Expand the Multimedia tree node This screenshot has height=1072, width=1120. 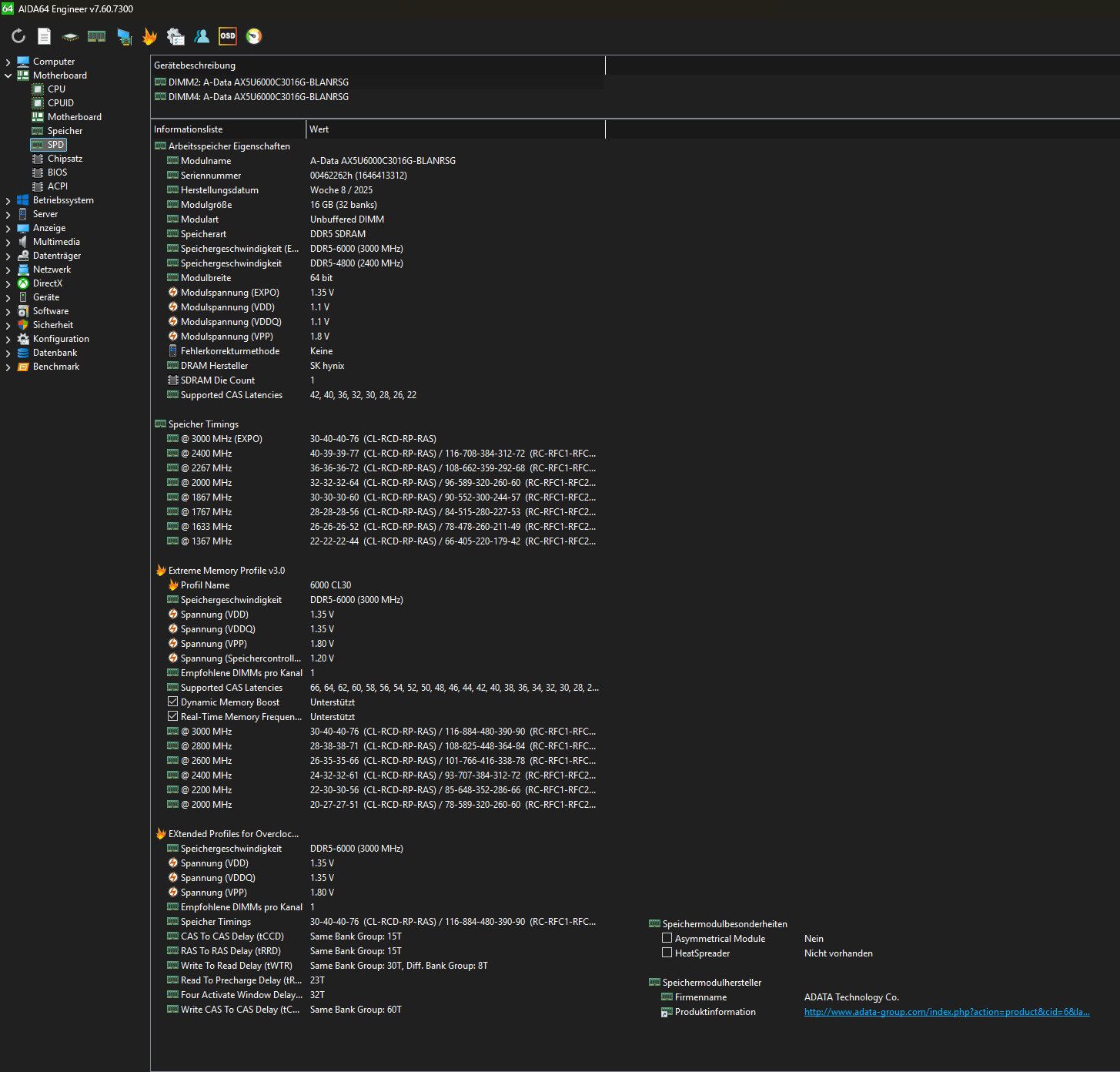pyautogui.click(x=8, y=242)
